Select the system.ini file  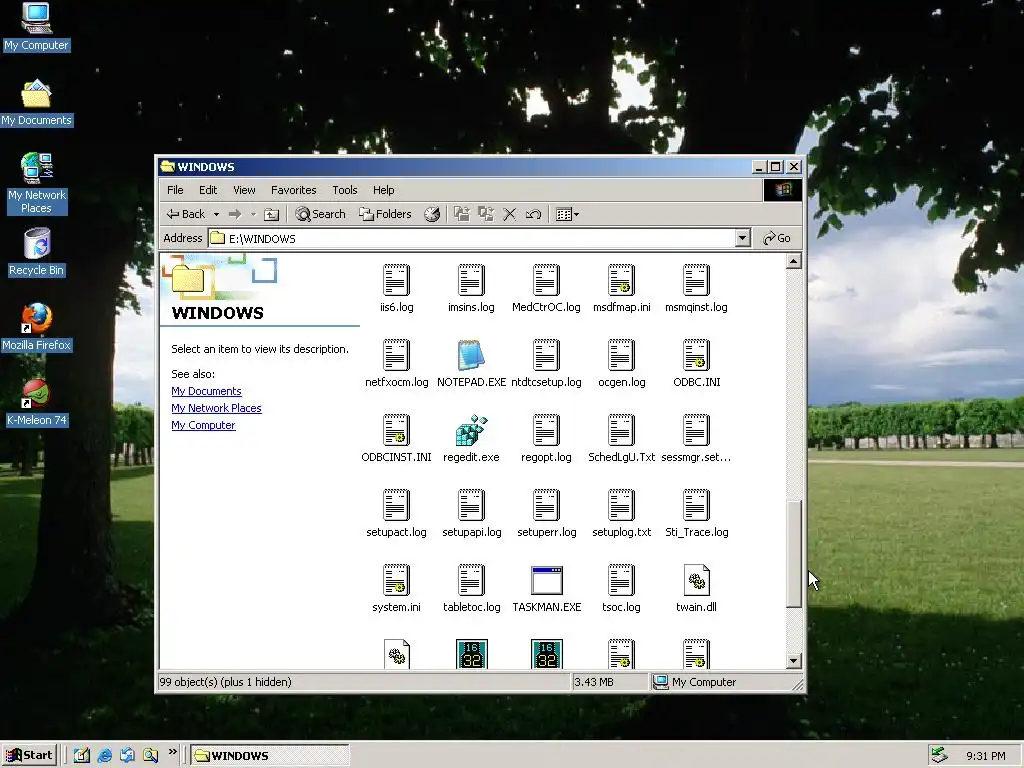pyautogui.click(x=396, y=588)
